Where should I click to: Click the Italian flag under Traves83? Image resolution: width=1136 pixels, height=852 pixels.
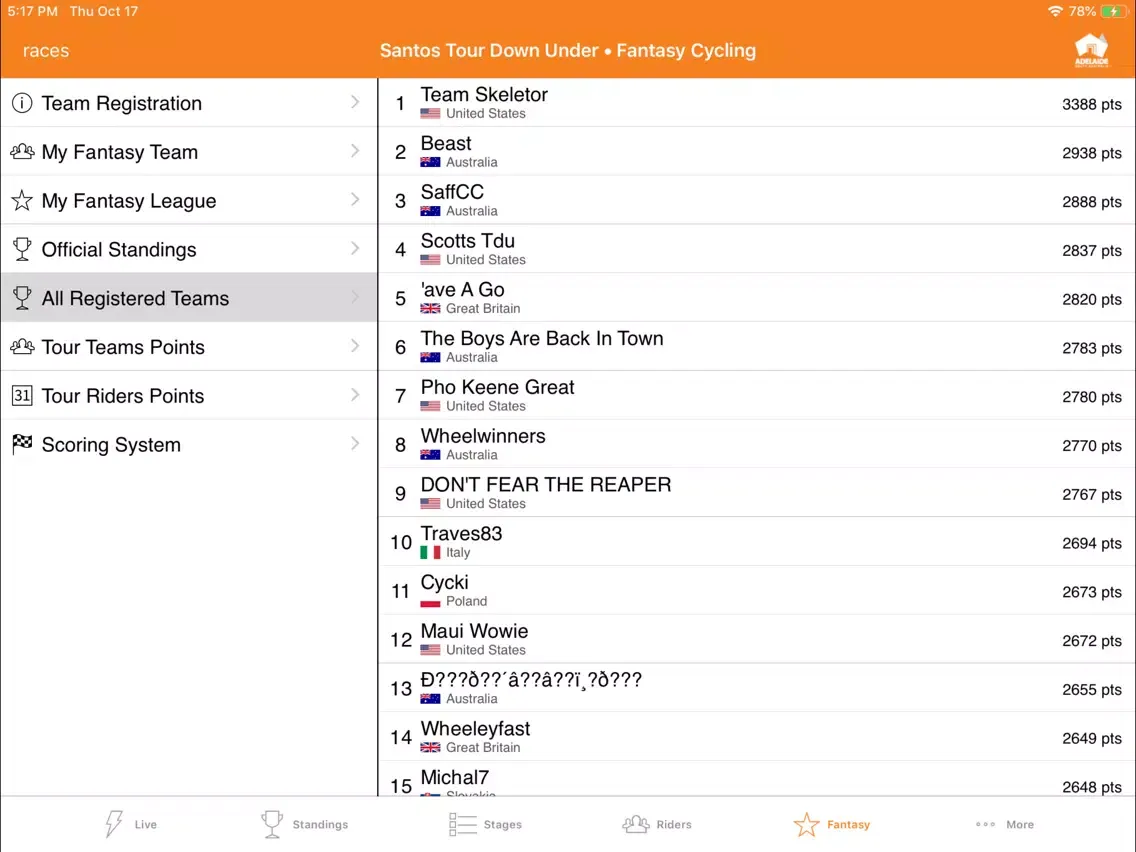click(x=430, y=552)
